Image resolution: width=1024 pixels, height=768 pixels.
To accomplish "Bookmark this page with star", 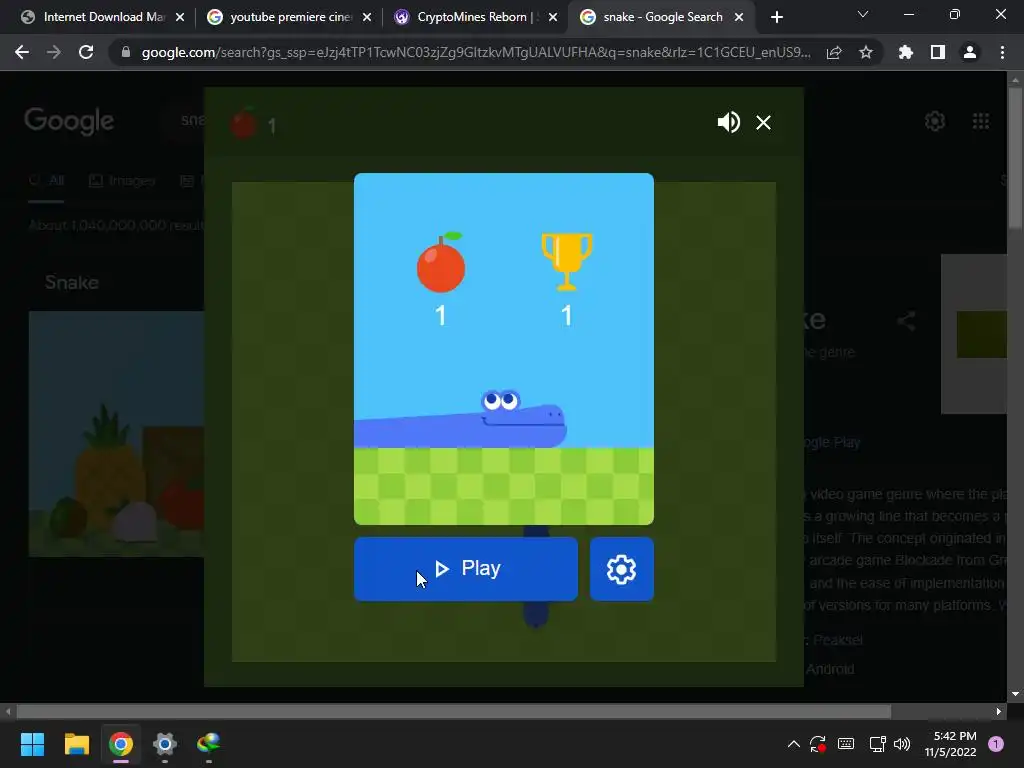I will [x=866, y=52].
